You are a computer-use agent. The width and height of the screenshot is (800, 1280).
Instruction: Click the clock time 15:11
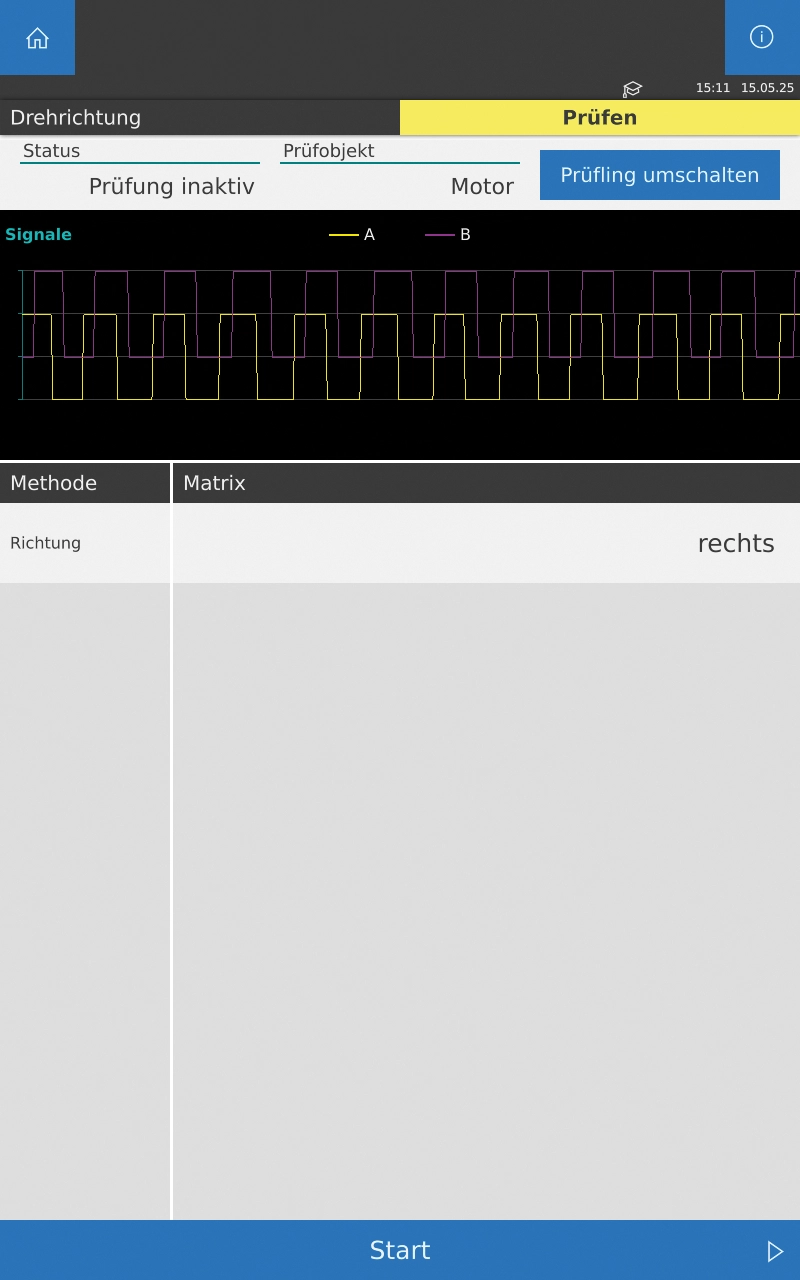(x=712, y=88)
